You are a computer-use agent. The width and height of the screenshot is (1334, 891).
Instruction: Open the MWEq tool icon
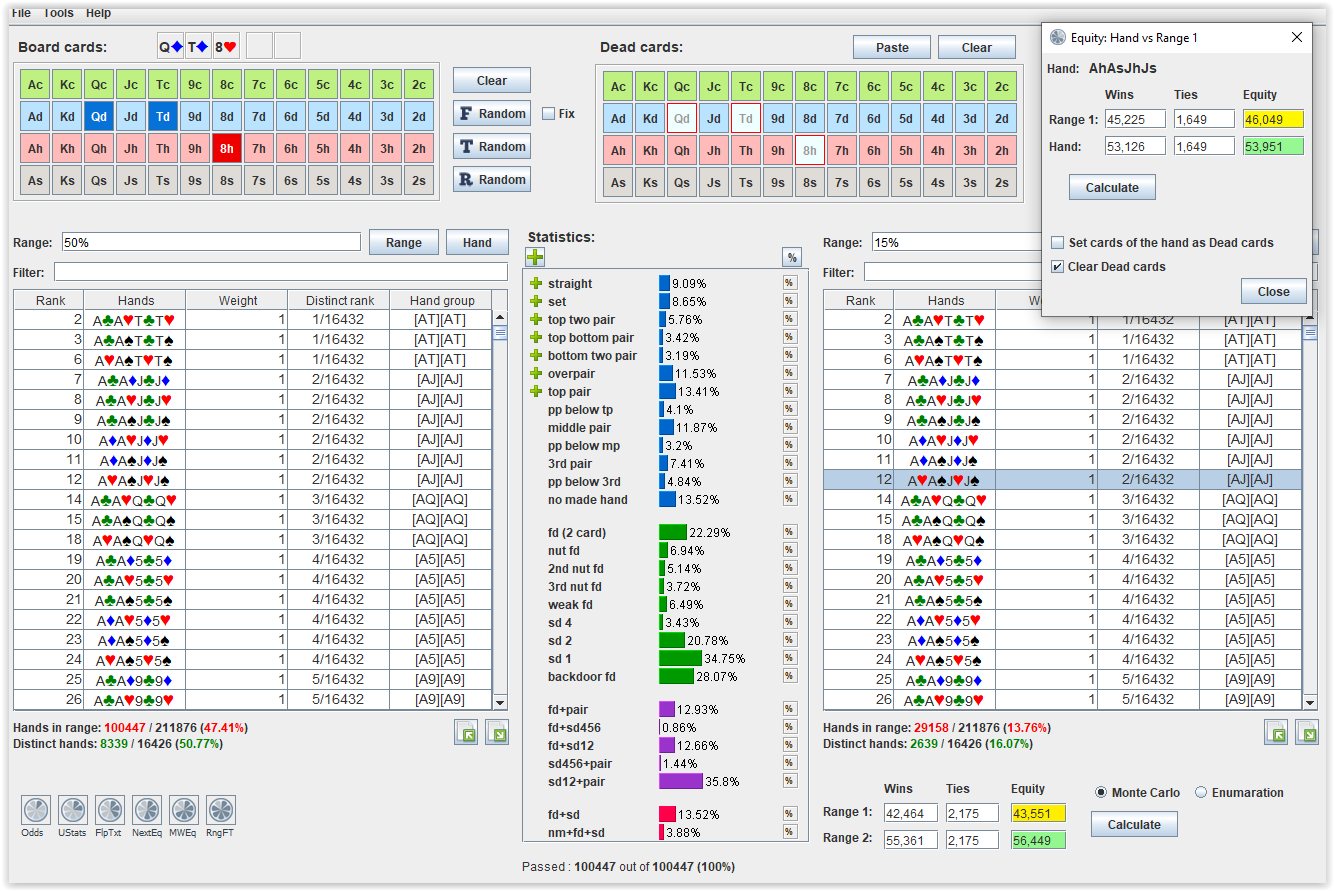184,810
